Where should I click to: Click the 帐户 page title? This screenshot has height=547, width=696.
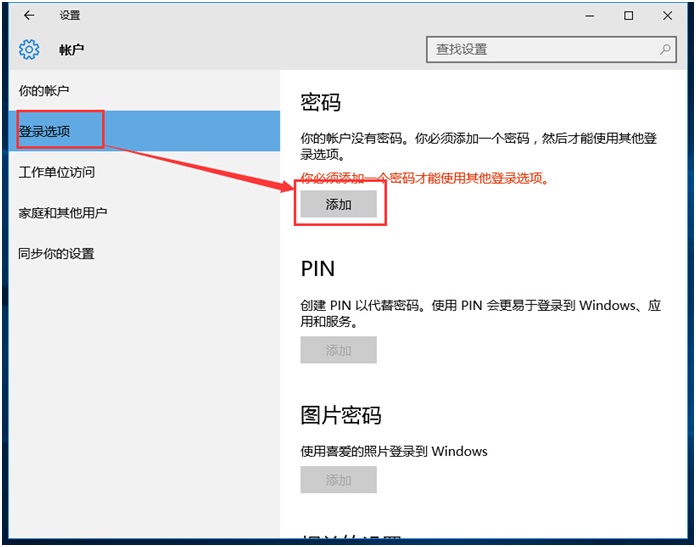(72, 49)
